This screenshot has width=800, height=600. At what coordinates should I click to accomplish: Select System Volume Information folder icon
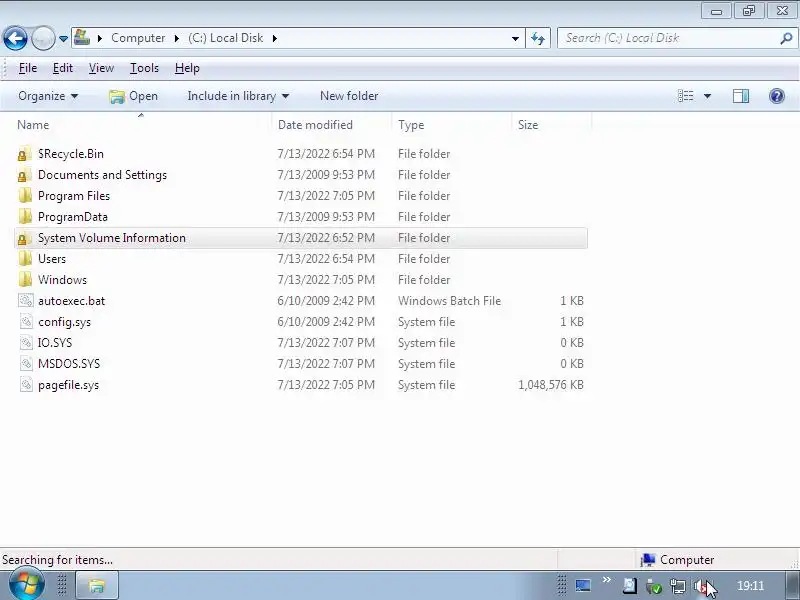24,238
